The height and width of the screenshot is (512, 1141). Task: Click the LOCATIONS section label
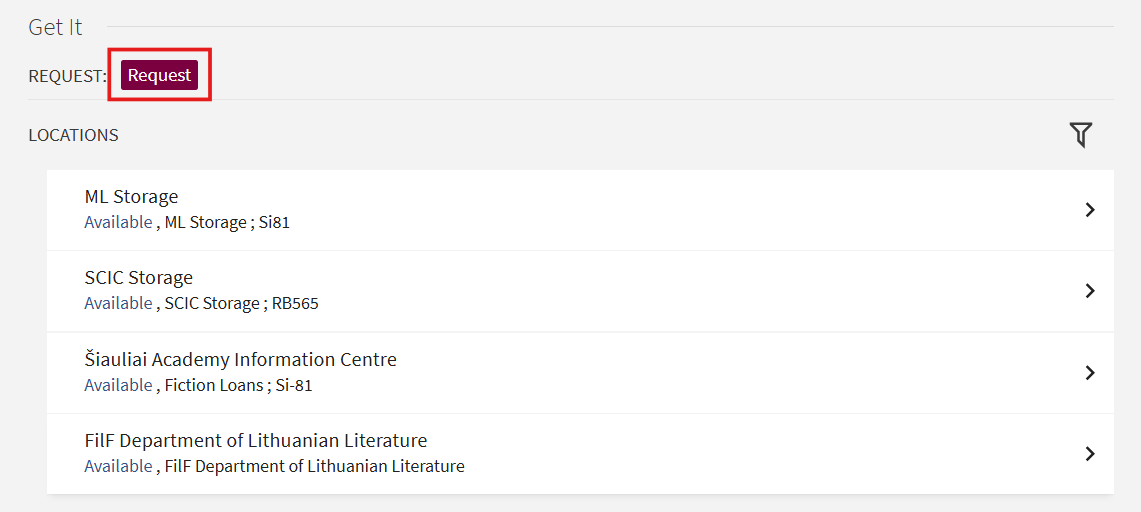click(73, 135)
